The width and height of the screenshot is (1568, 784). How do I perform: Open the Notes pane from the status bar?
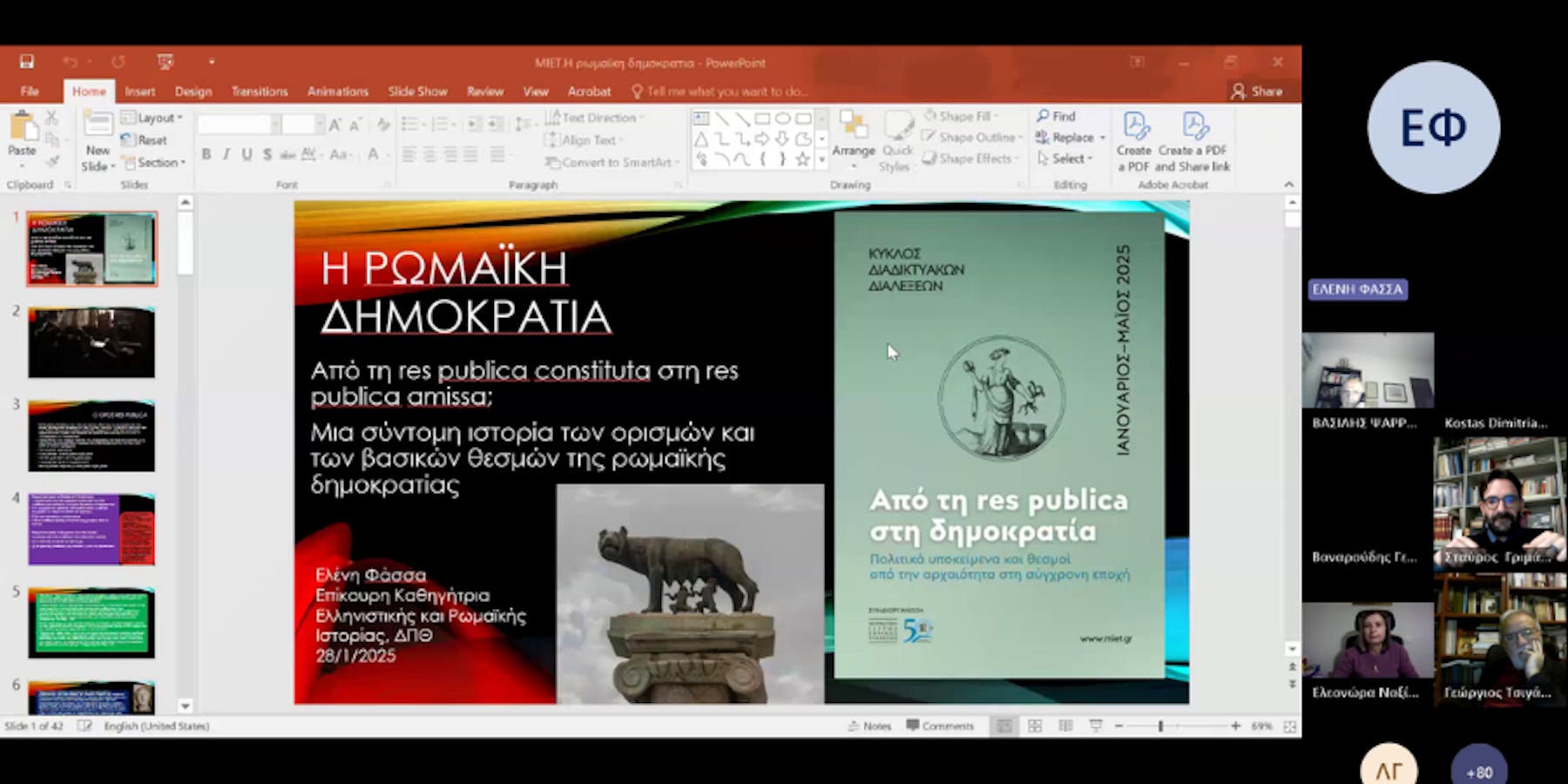click(869, 725)
